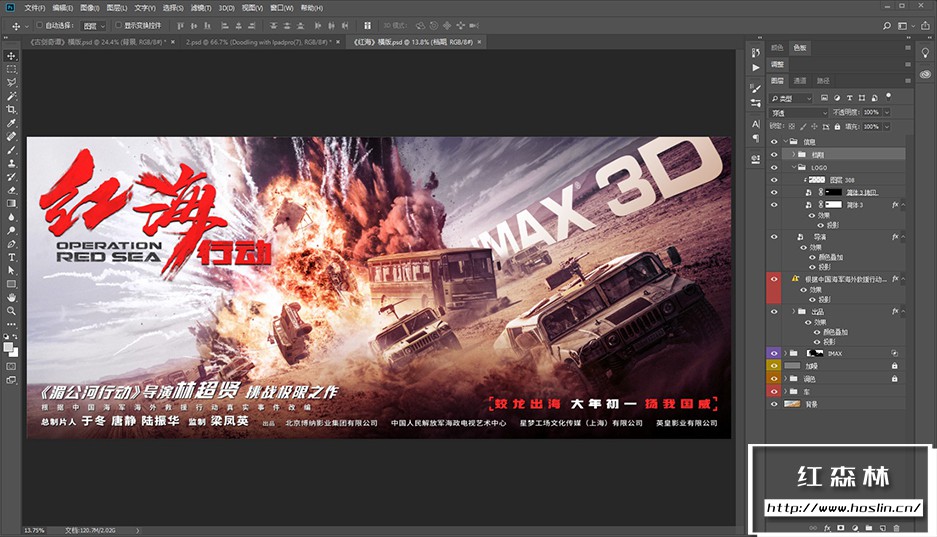Expand the IMAX layer group
Viewport: 937px width, 537px height.
[x=786, y=354]
